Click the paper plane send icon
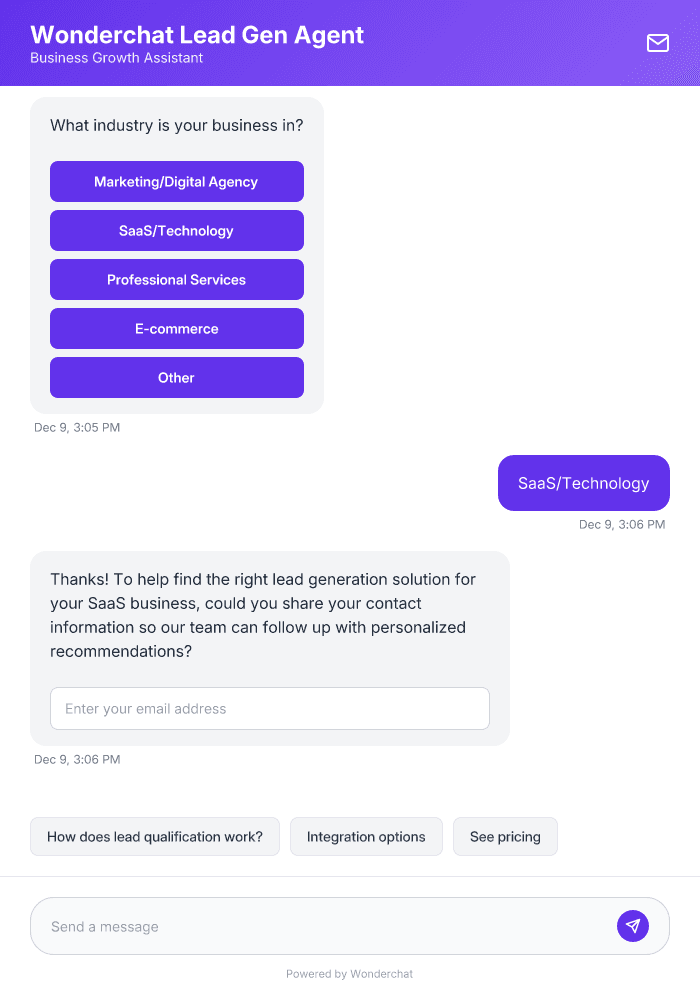700x1000 pixels. point(633,925)
